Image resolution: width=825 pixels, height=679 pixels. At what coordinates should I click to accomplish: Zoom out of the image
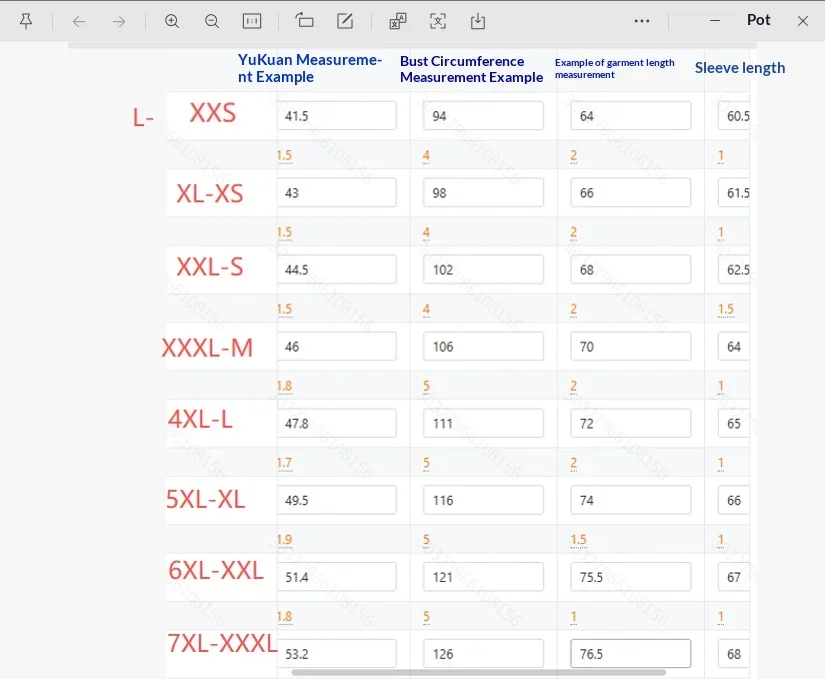click(212, 21)
